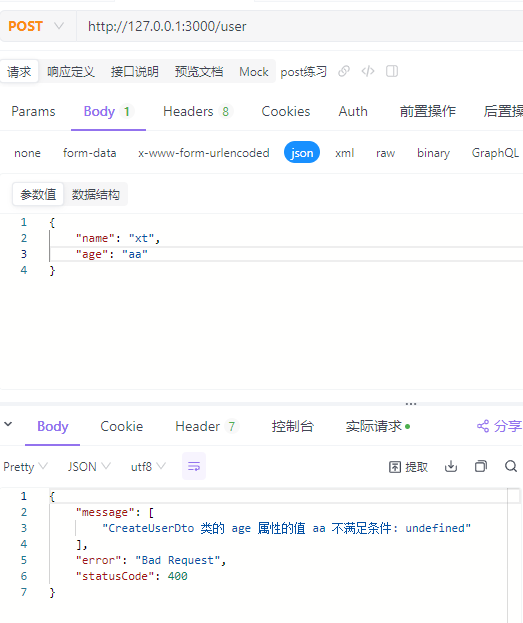The height and width of the screenshot is (623, 523).
Task: Choose the GraphQL body type
Action: [495, 153]
